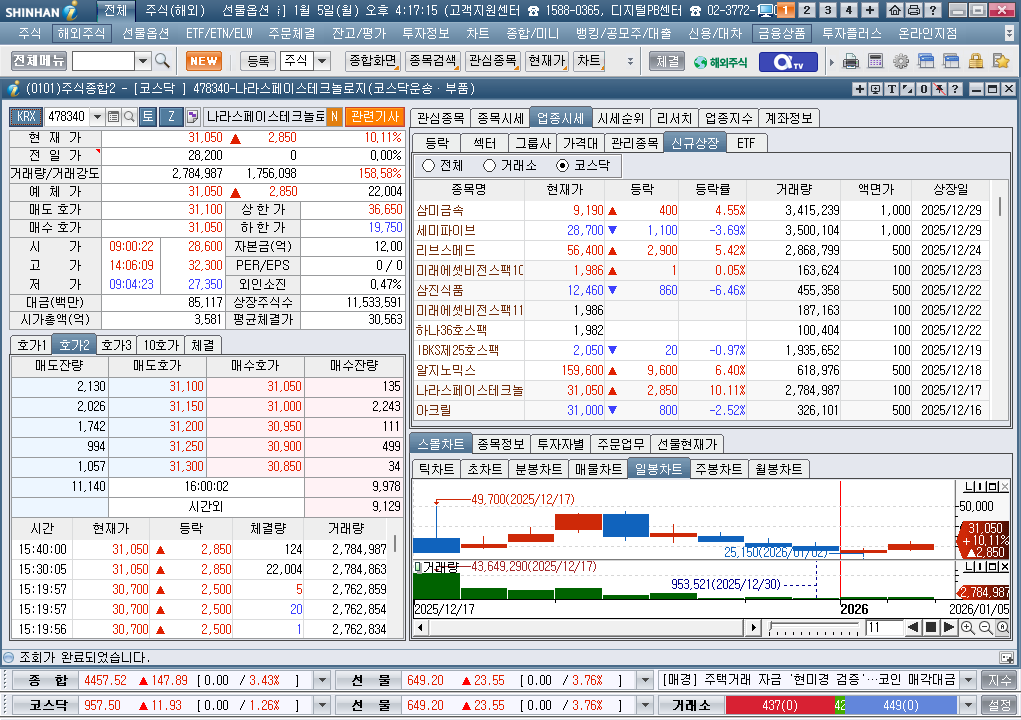The width and height of the screenshot is (1021, 720).
Task: Click the chart horizontal scrollbar track
Action: (584, 628)
